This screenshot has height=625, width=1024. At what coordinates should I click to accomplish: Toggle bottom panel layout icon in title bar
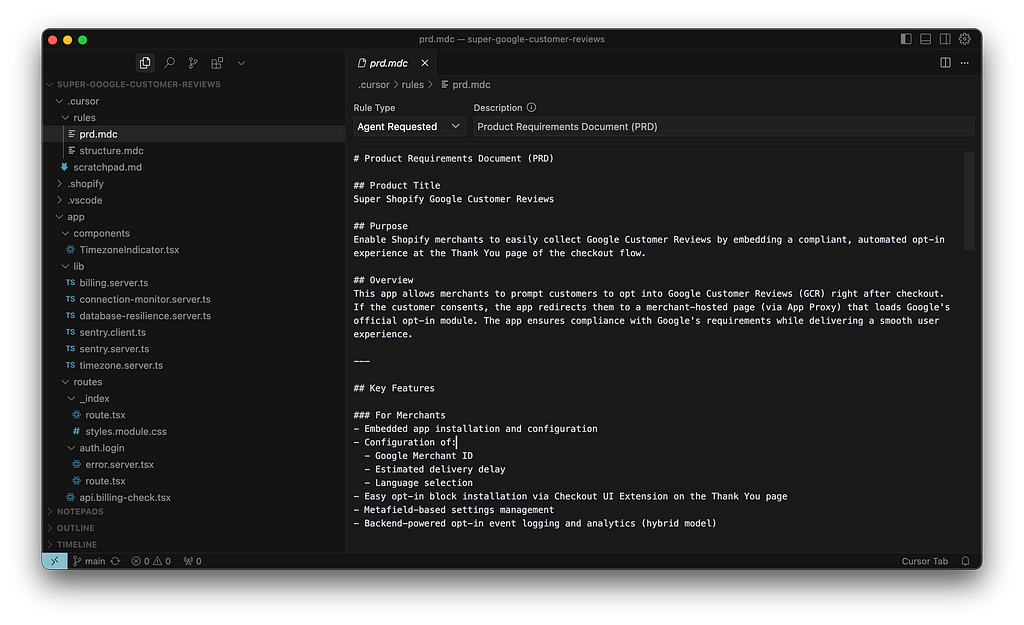pos(925,39)
